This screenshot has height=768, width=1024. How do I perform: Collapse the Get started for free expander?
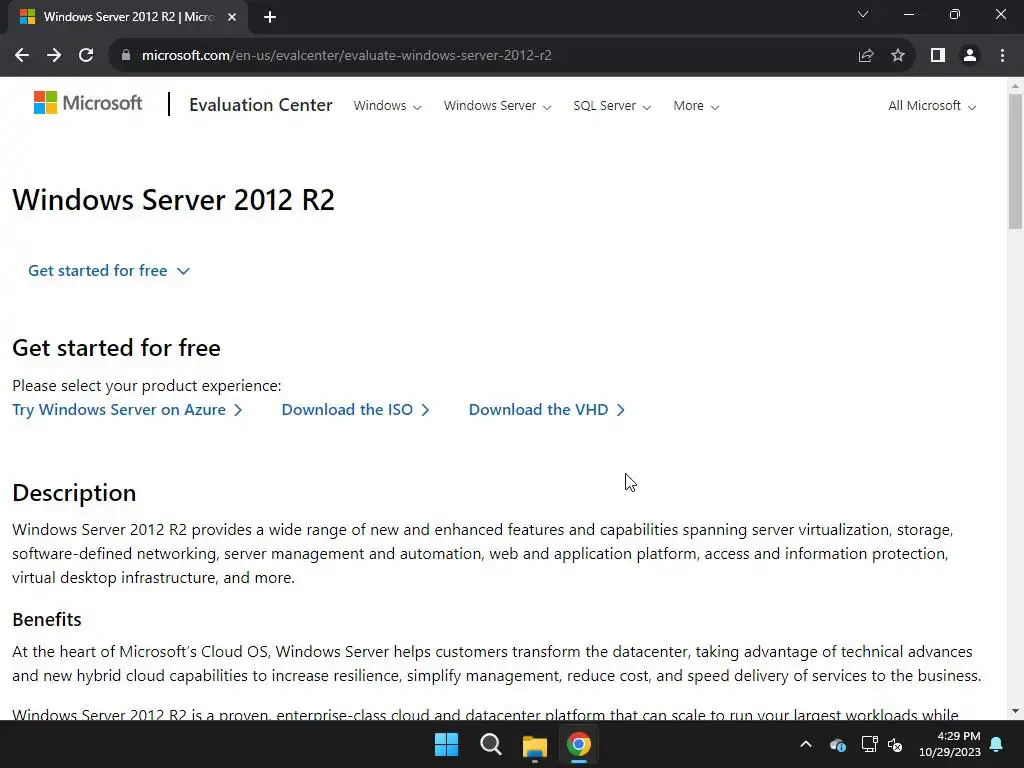coord(108,270)
